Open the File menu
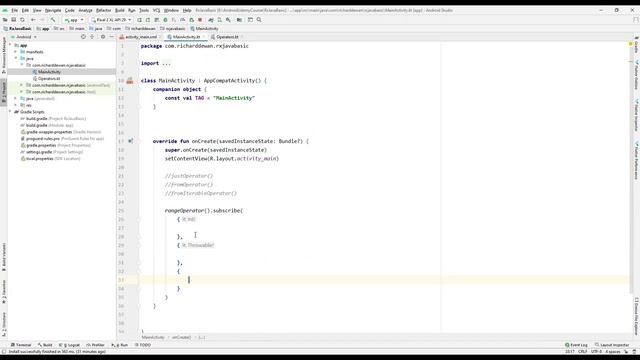Viewport: 640px width, 360px height. [x=14, y=10]
